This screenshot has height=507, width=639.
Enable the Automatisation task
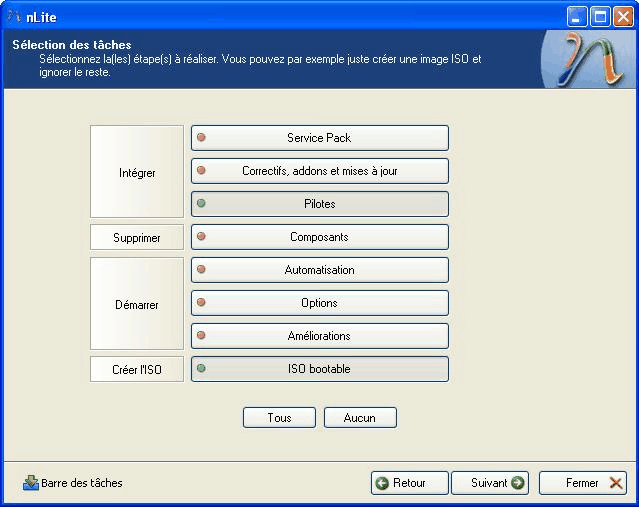[x=320, y=270]
